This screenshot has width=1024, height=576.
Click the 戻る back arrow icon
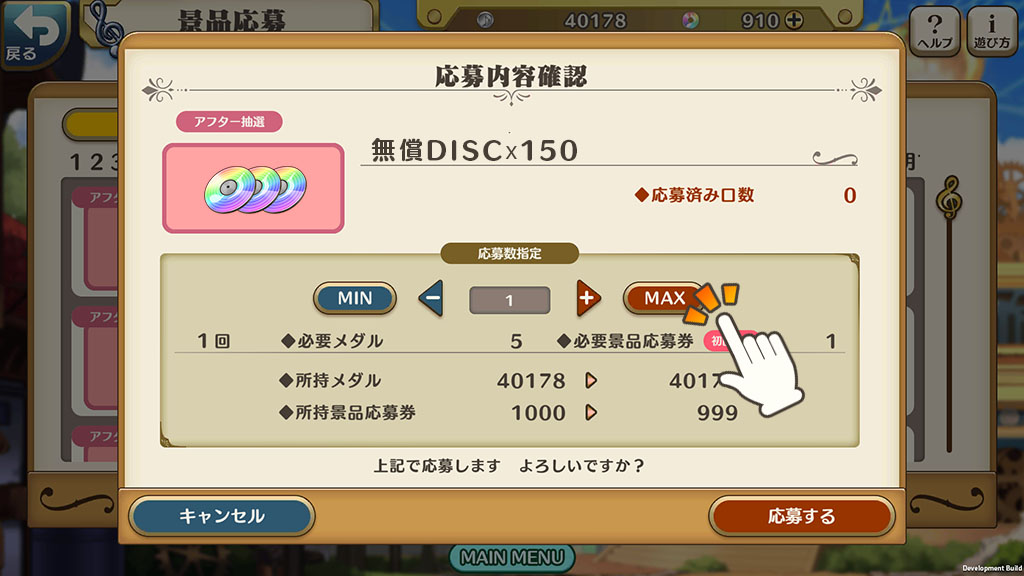[35, 33]
